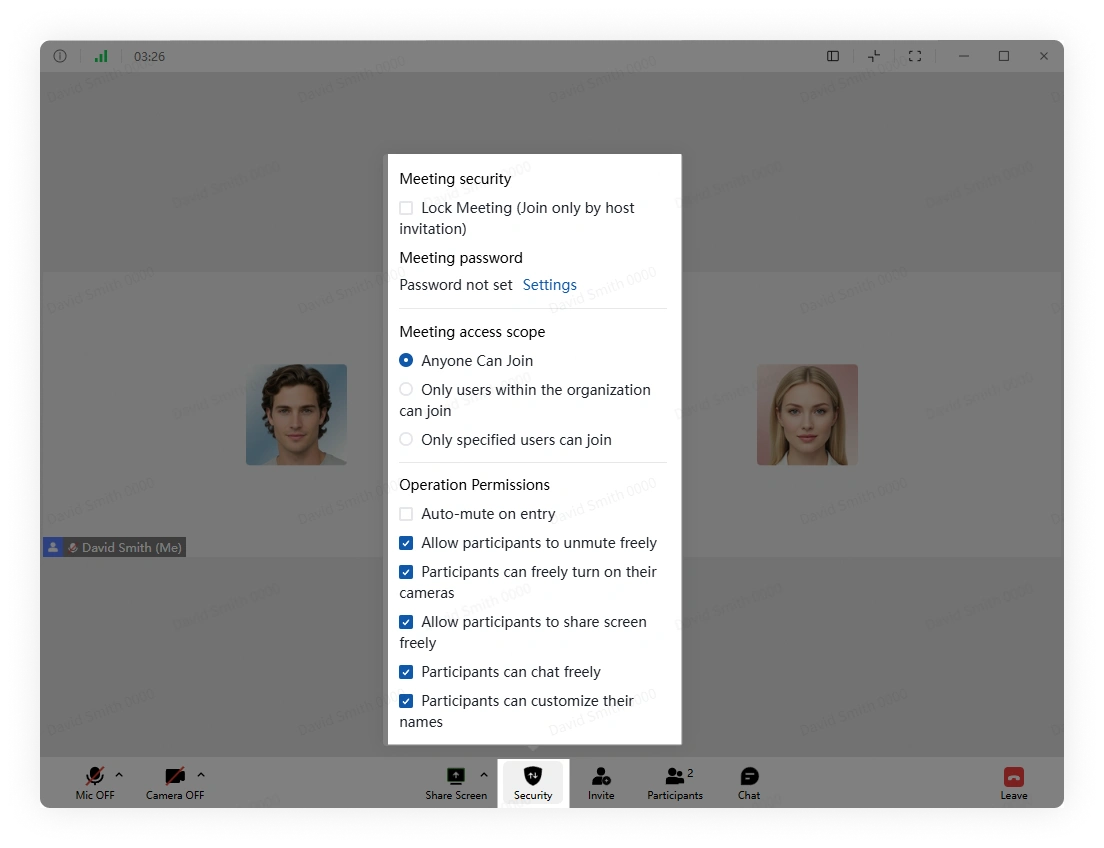Uncheck Participants can freely turn on cameras
This screenshot has height=848, width=1104.
(x=406, y=572)
